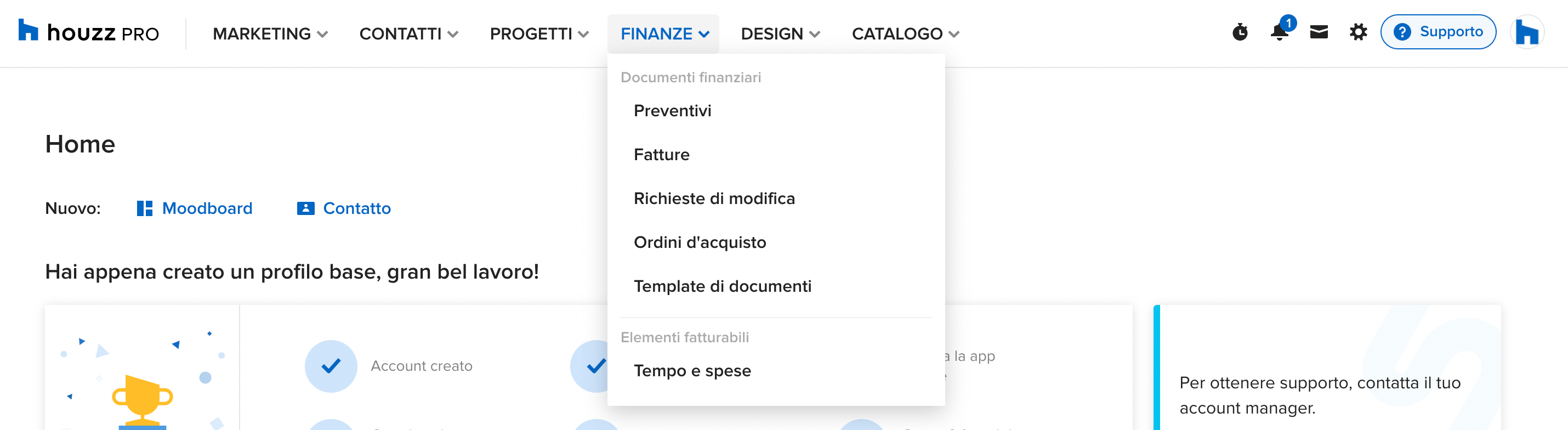This screenshot has height=430, width=1568.
Task: Open the DESIGN menu
Action: tap(780, 33)
